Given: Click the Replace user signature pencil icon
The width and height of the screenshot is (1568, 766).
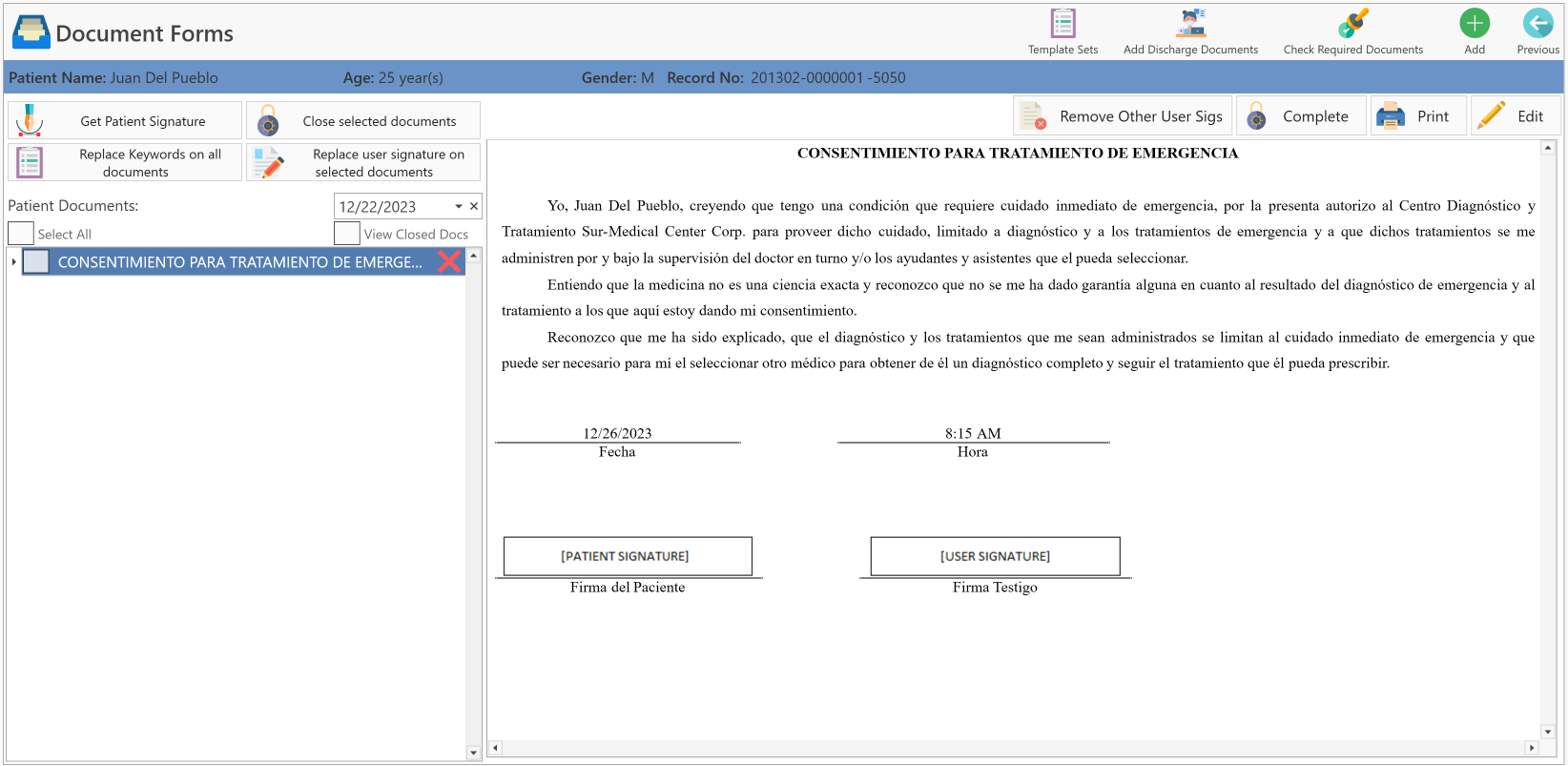Looking at the screenshot, I should point(269,162).
